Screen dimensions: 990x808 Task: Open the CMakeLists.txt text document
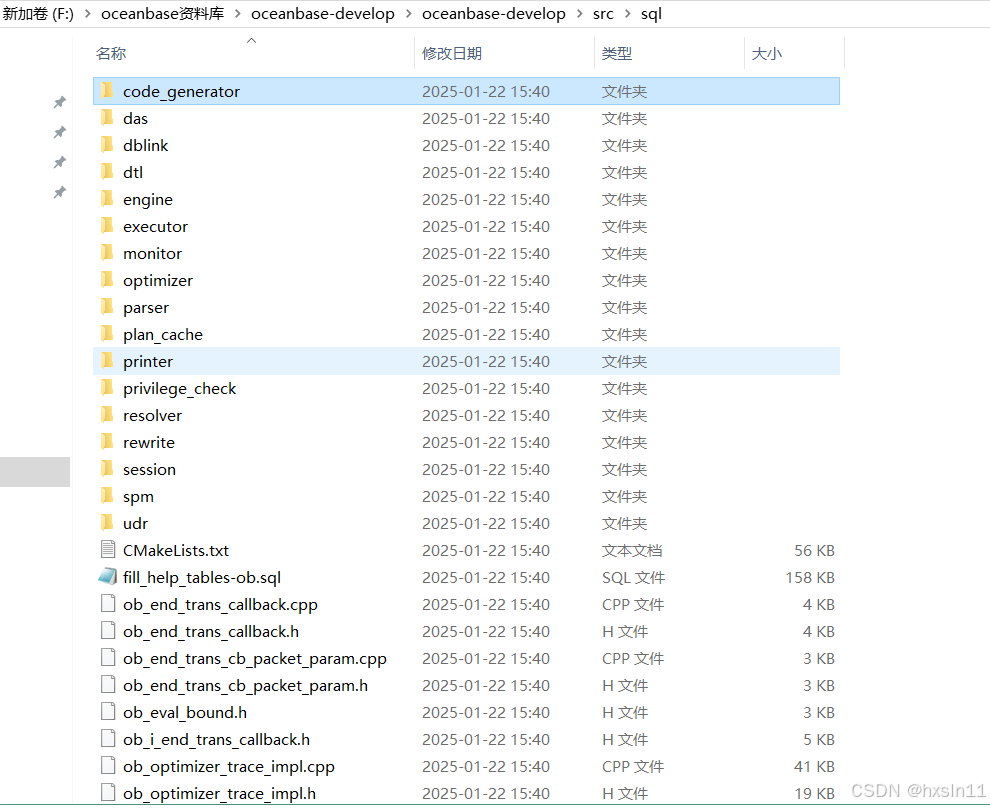coord(178,550)
